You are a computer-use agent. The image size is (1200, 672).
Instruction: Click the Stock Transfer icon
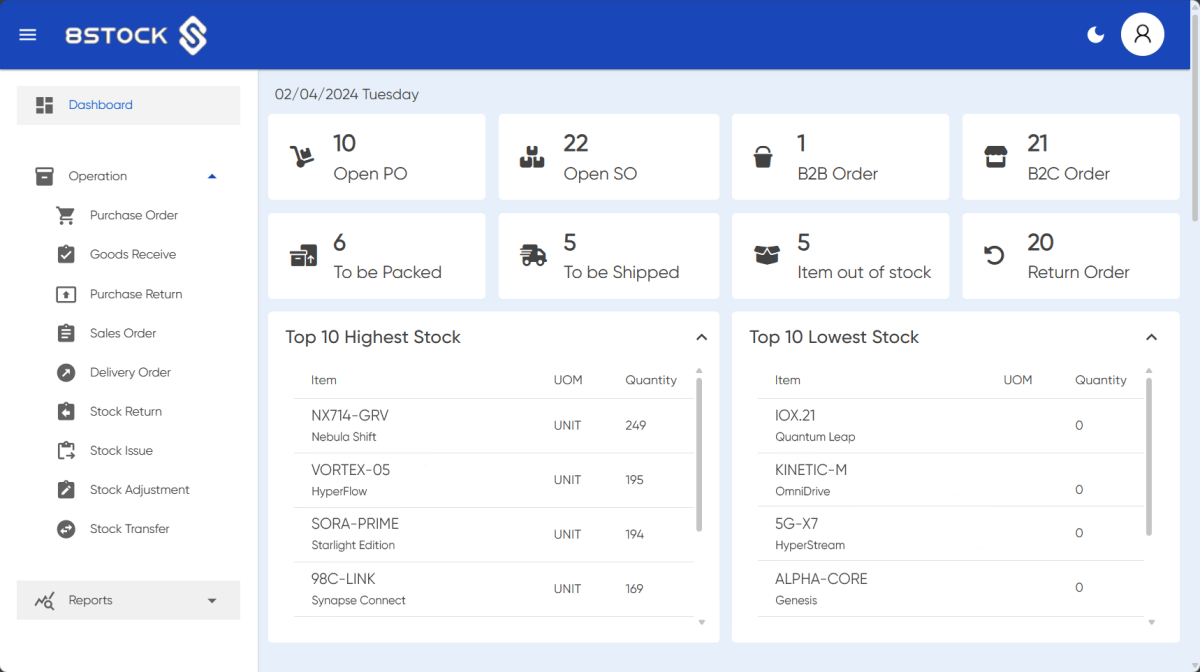(x=64, y=528)
